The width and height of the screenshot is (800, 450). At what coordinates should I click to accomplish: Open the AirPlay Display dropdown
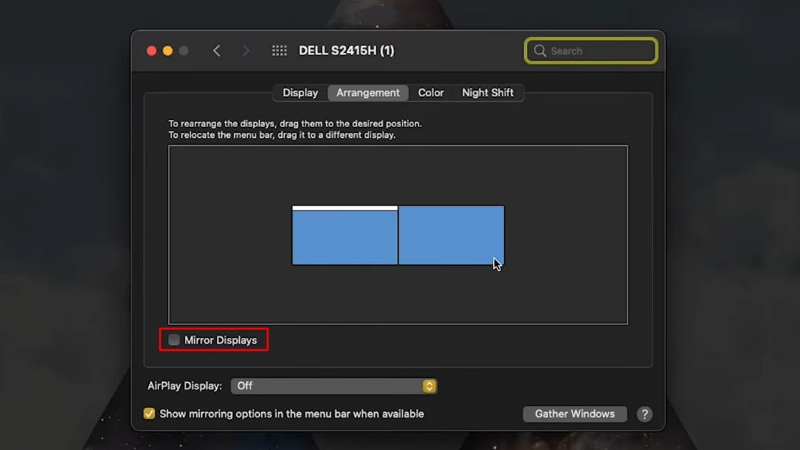coord(334,386)
